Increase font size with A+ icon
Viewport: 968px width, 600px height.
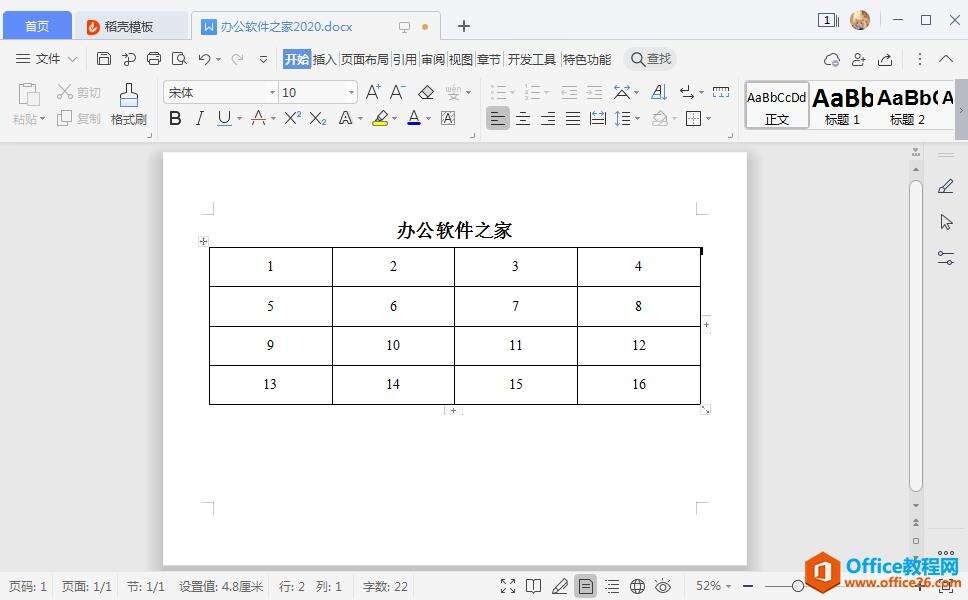(373, 92)
